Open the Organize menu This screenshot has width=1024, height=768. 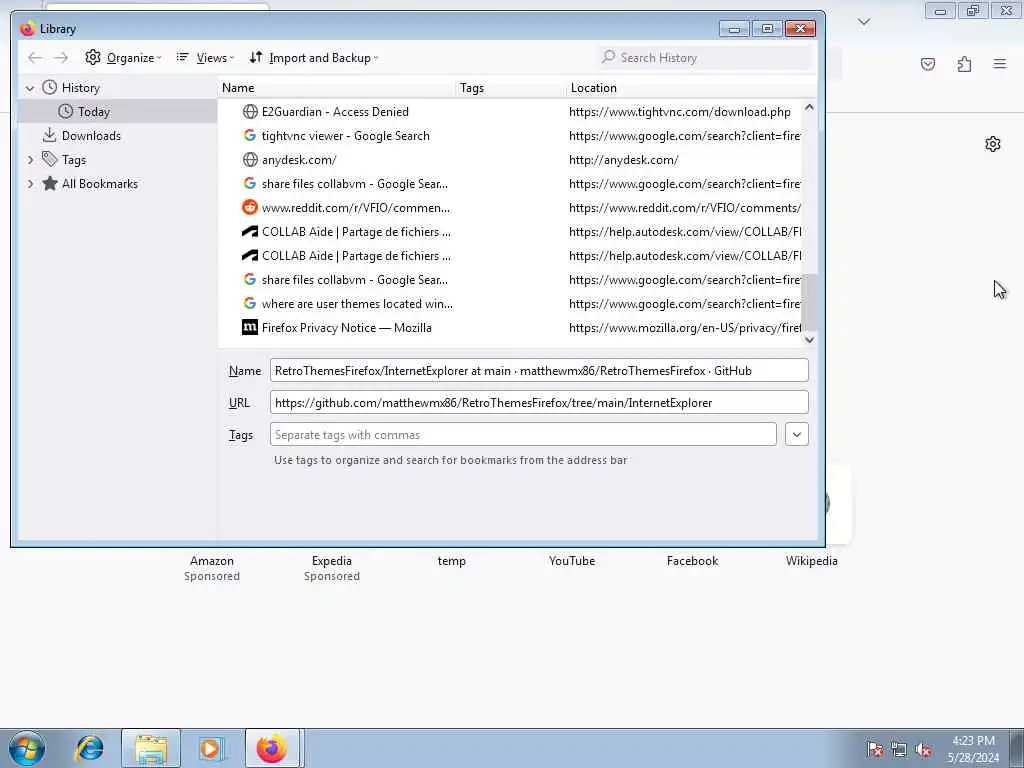[123, 58]
